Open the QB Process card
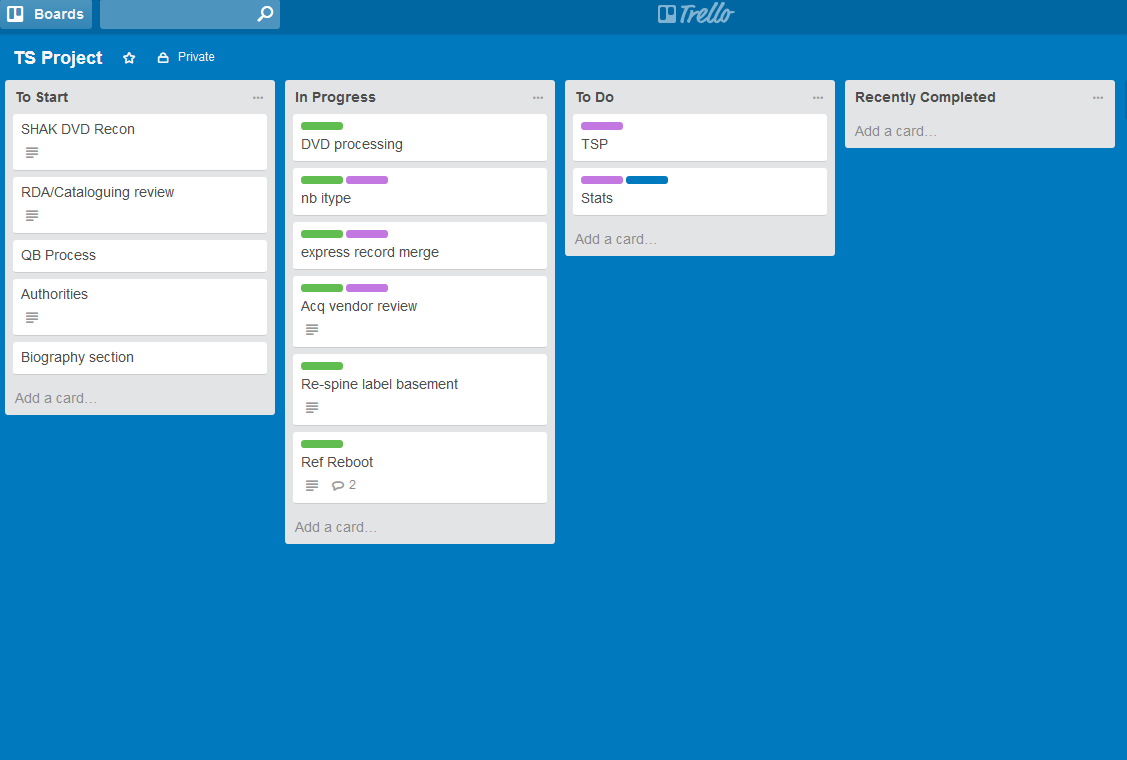The width and height of the screenshot is (1127, 760). coord(140,256)
